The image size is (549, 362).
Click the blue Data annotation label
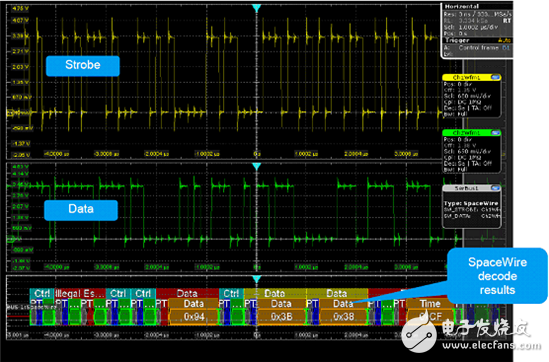click(81, 209)
